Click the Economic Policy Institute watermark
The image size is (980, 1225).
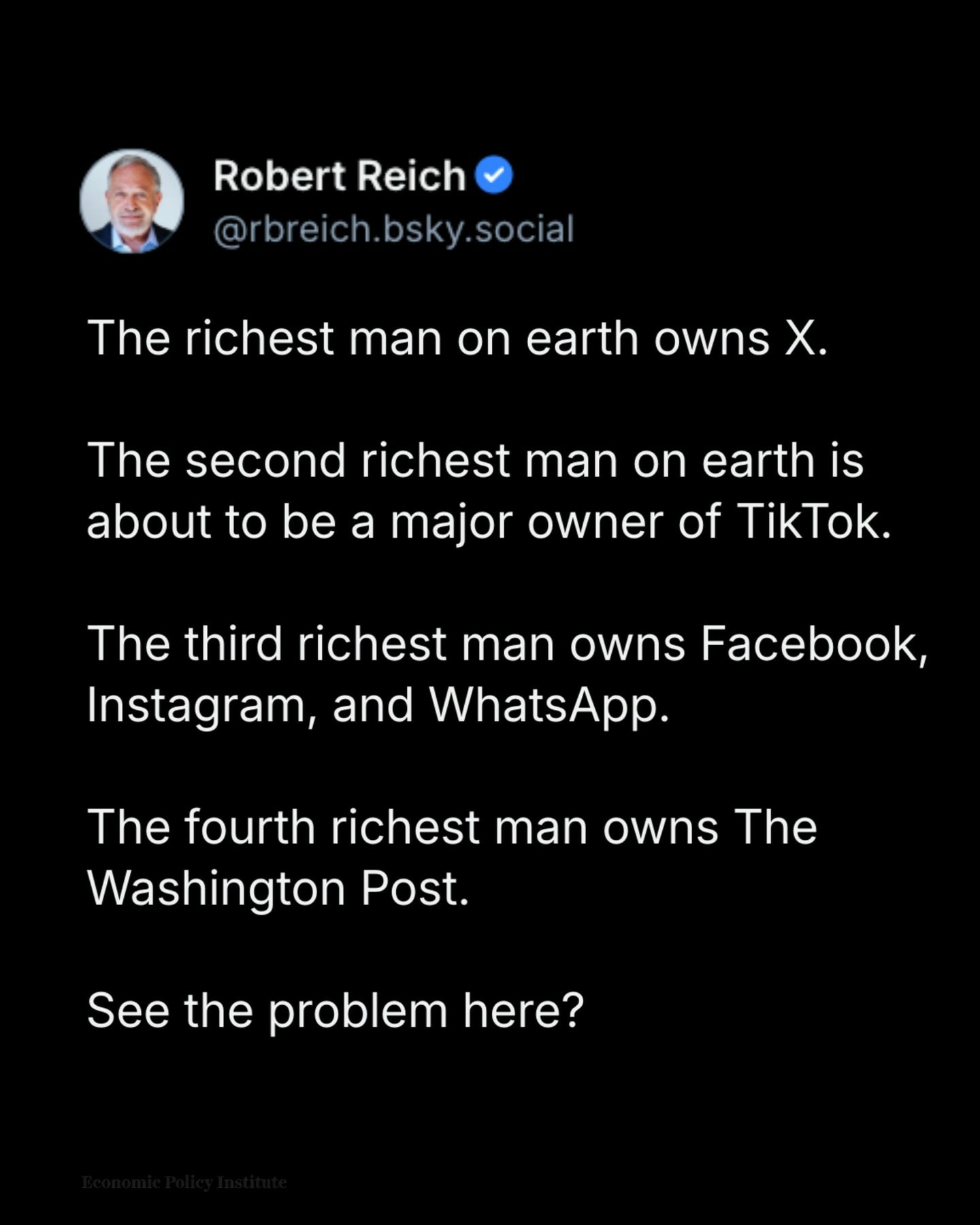[184, 1182]
